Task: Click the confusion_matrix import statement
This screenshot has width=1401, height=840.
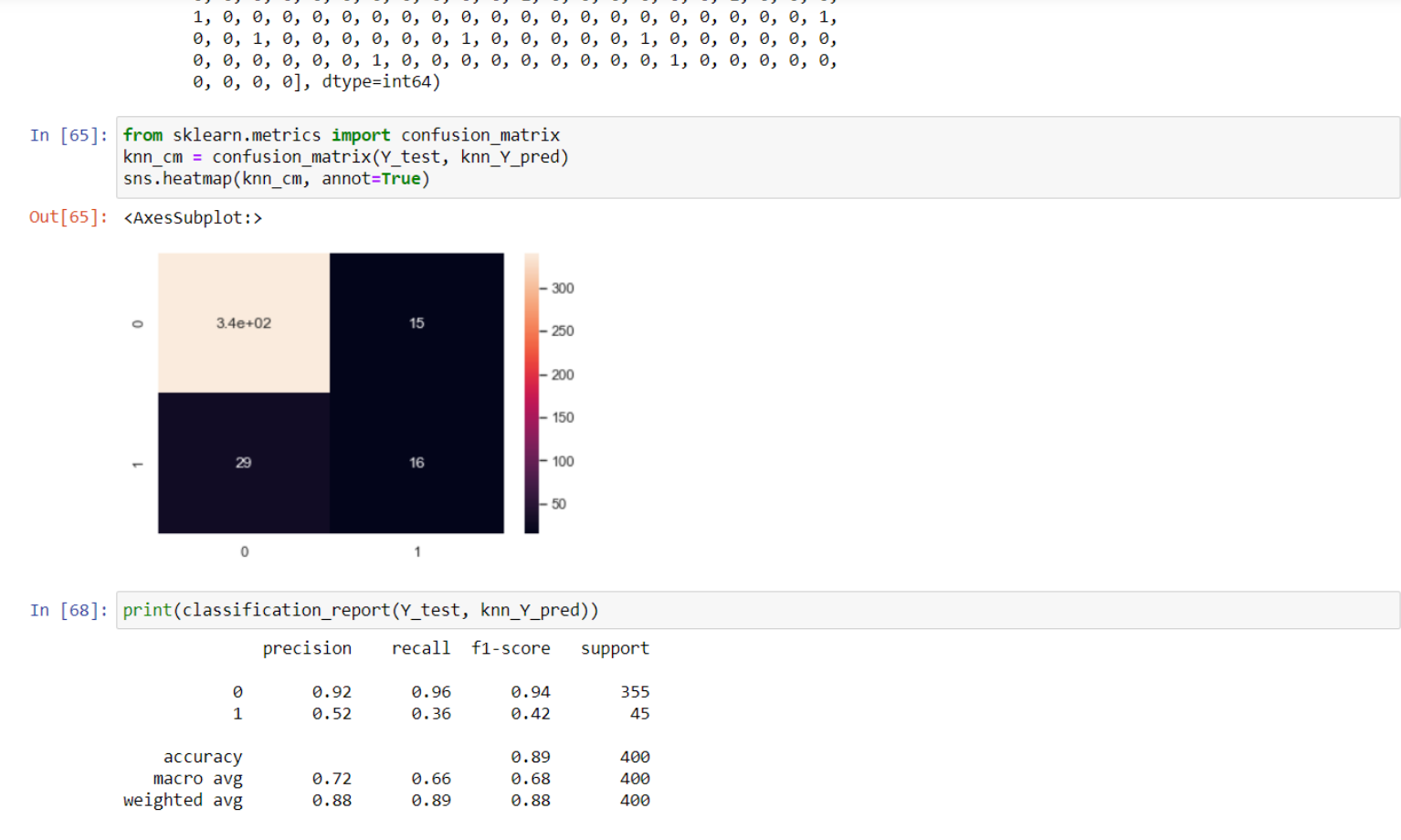Action: click(x=342, y=134)
